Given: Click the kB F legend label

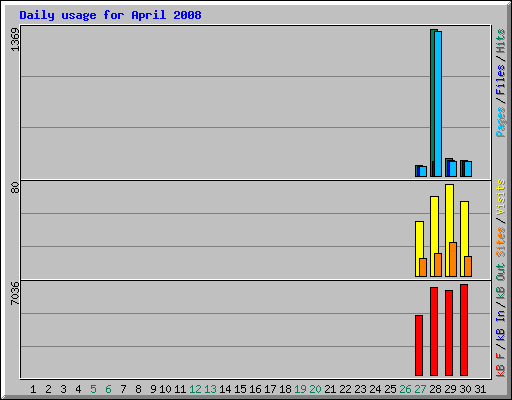Looking at the screenshot, I should (x=500, y=365).
